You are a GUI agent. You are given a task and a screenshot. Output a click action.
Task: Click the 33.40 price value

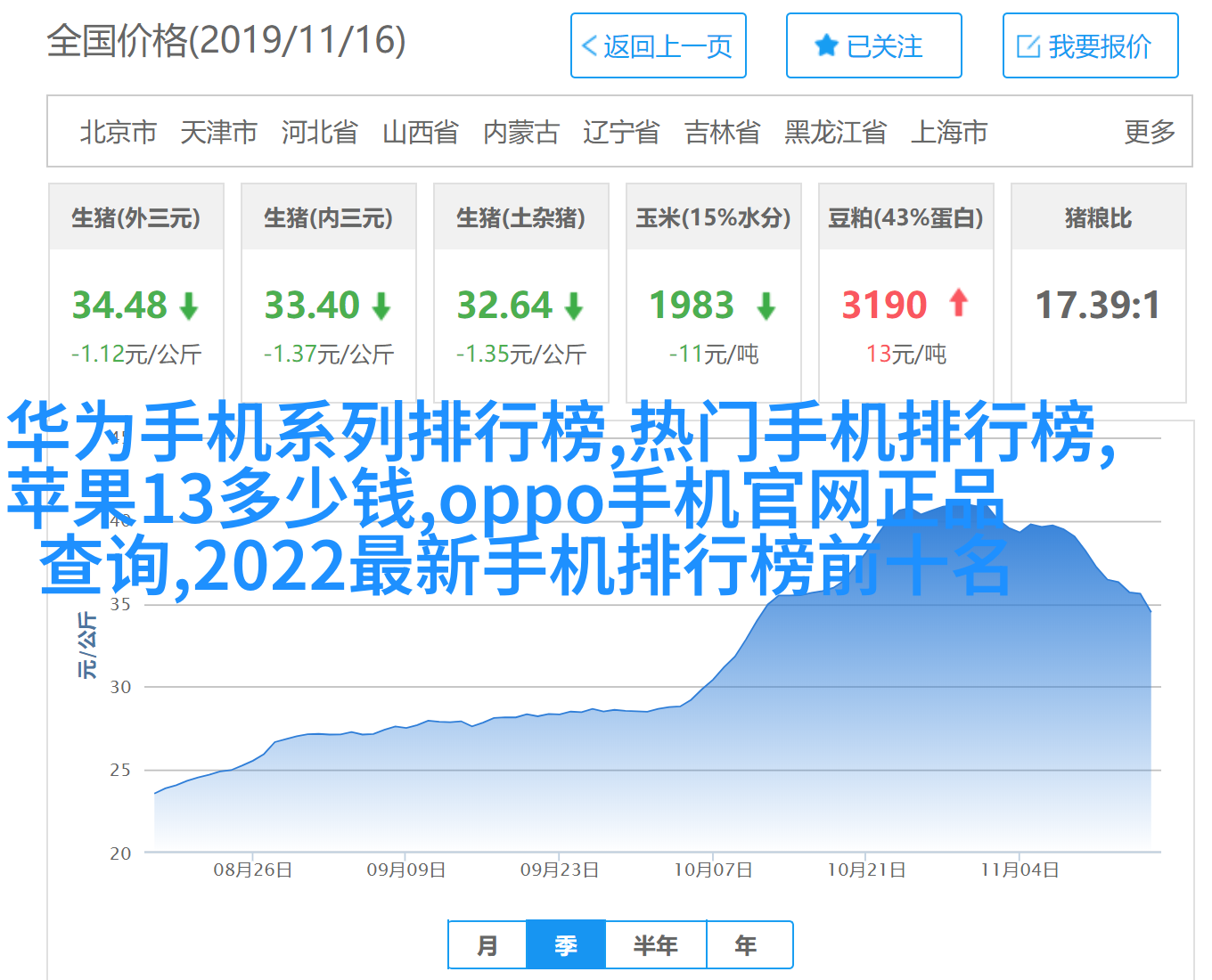point(312,306)
